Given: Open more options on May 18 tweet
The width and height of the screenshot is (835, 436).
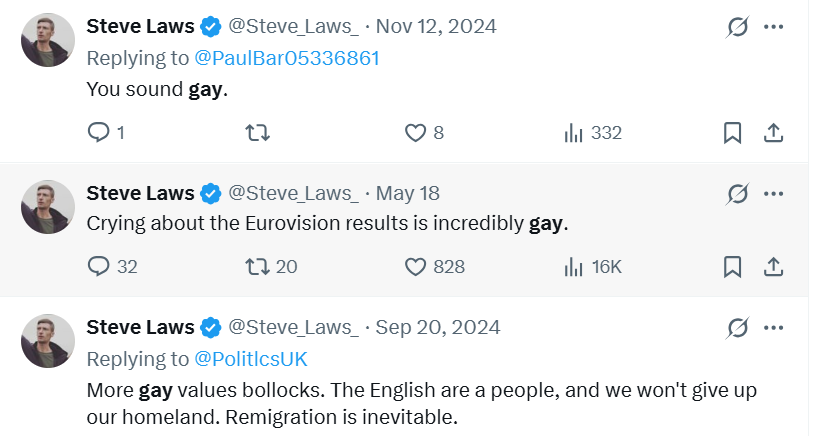Looking at the screenshot, I should tap(773, 193).
